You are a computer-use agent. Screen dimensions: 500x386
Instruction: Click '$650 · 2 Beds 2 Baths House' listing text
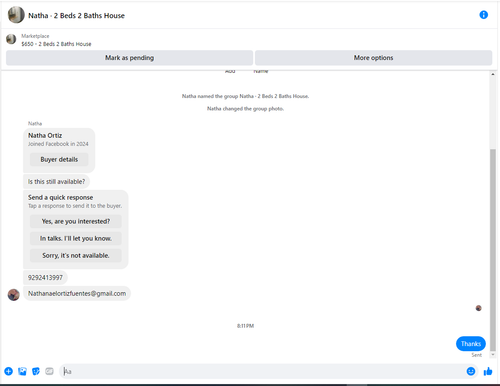pos(56,44)
